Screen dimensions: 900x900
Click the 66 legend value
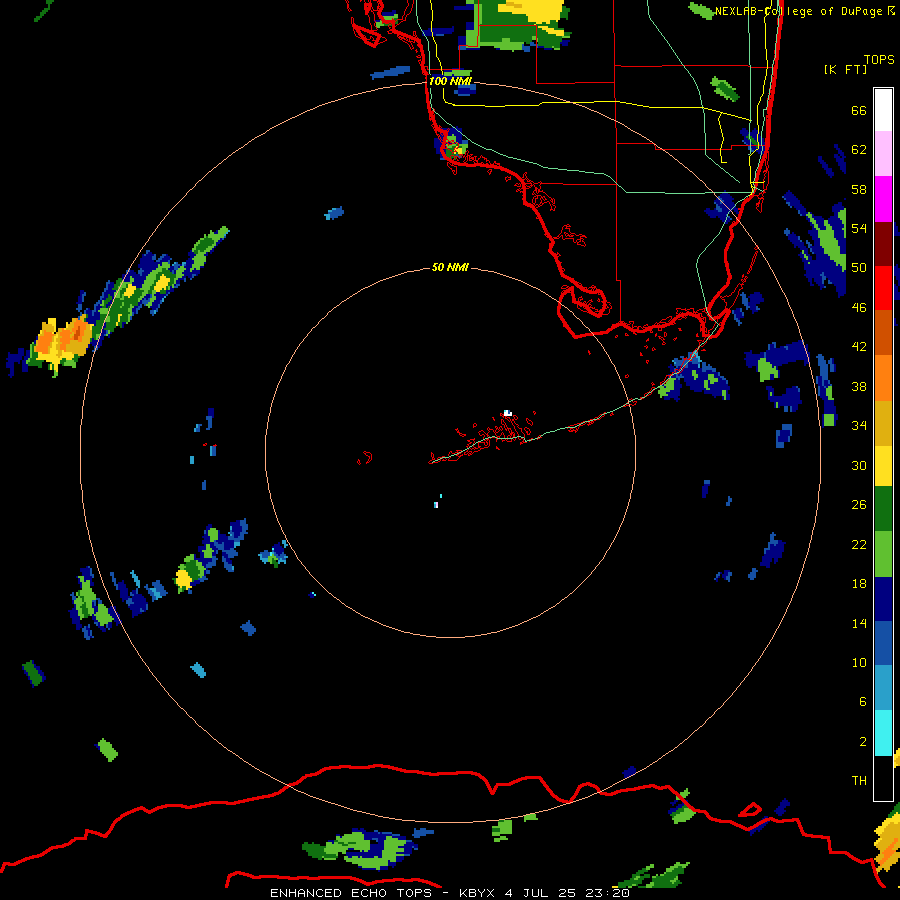pyautogui.click(x=859, y=111)
